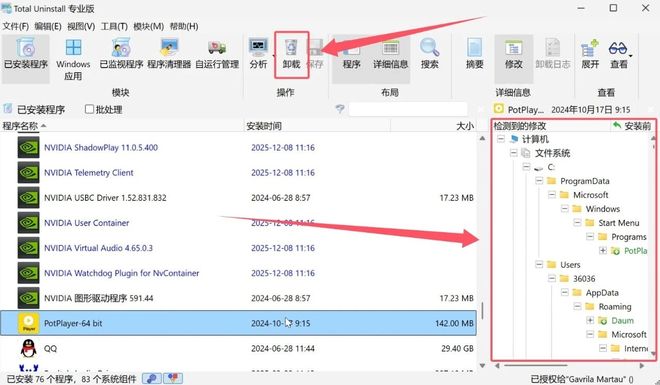Click the second status bar toggle icon

[x=173, y=378]
